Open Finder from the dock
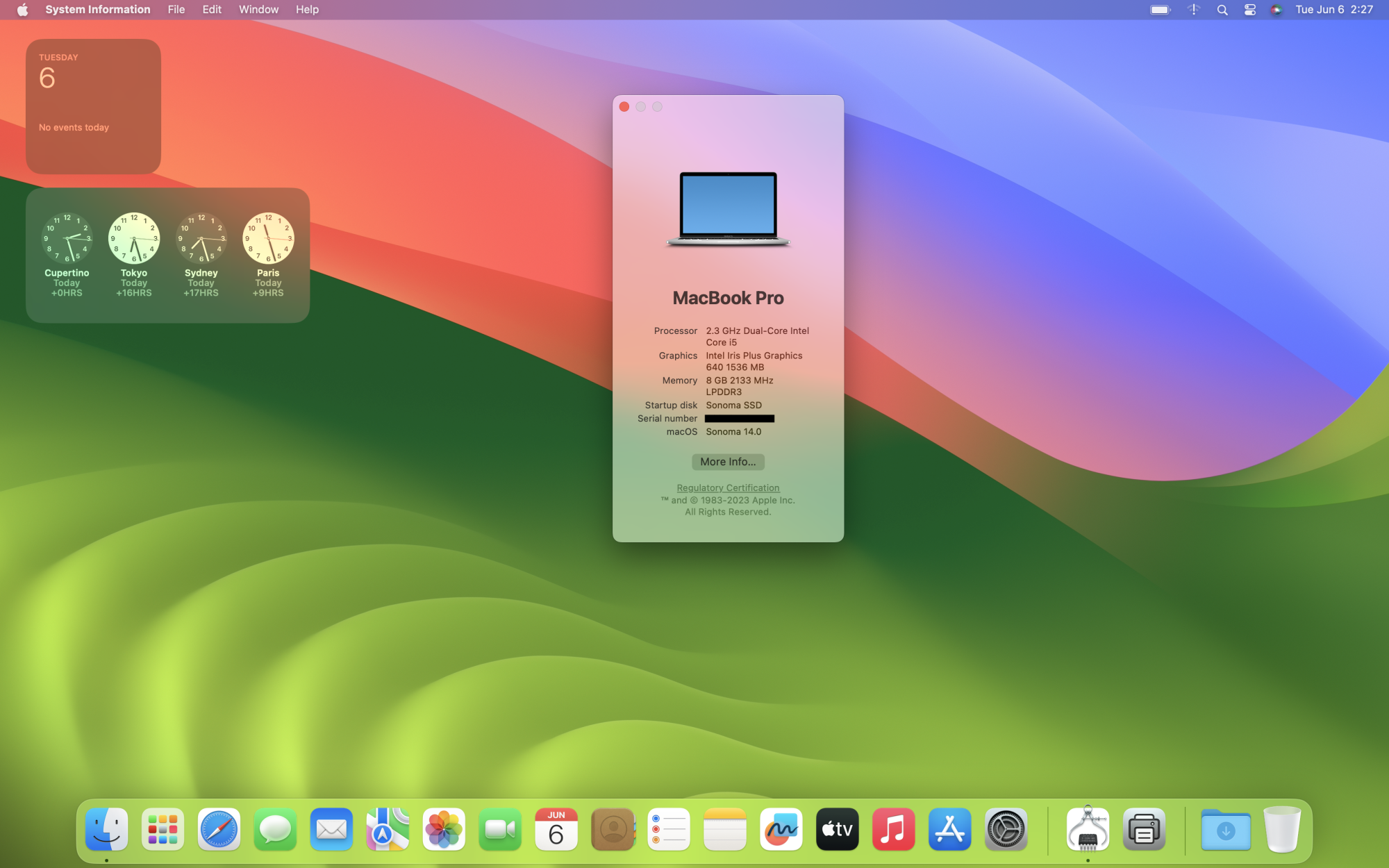Screen dimensions: 1389x868 106,829
